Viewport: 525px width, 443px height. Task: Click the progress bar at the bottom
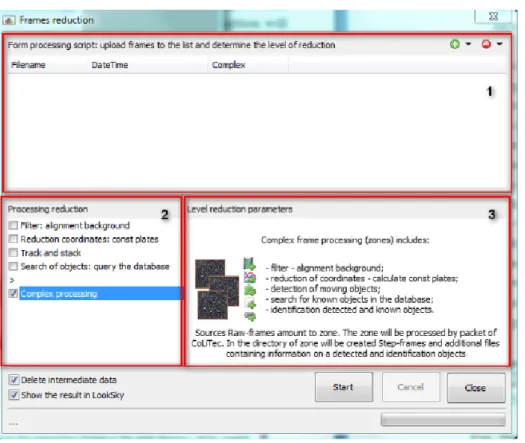click(x=443, y=419)
